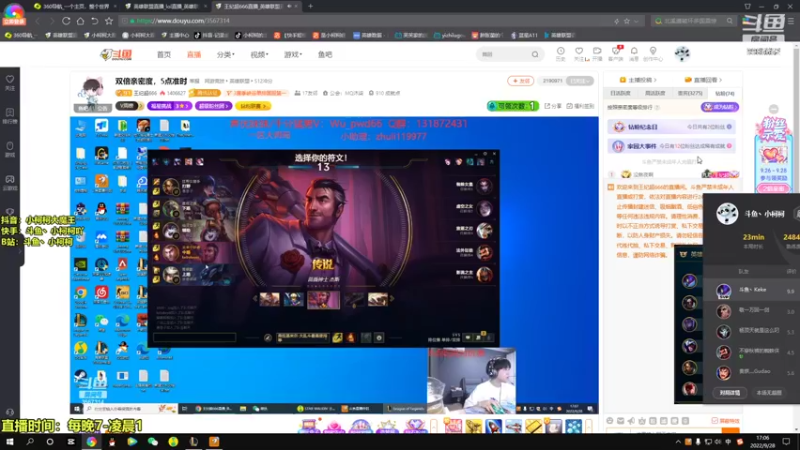The image size is (800, 450).
Task: Expand the address bar dropdown chevron
Action: point(636,21)
